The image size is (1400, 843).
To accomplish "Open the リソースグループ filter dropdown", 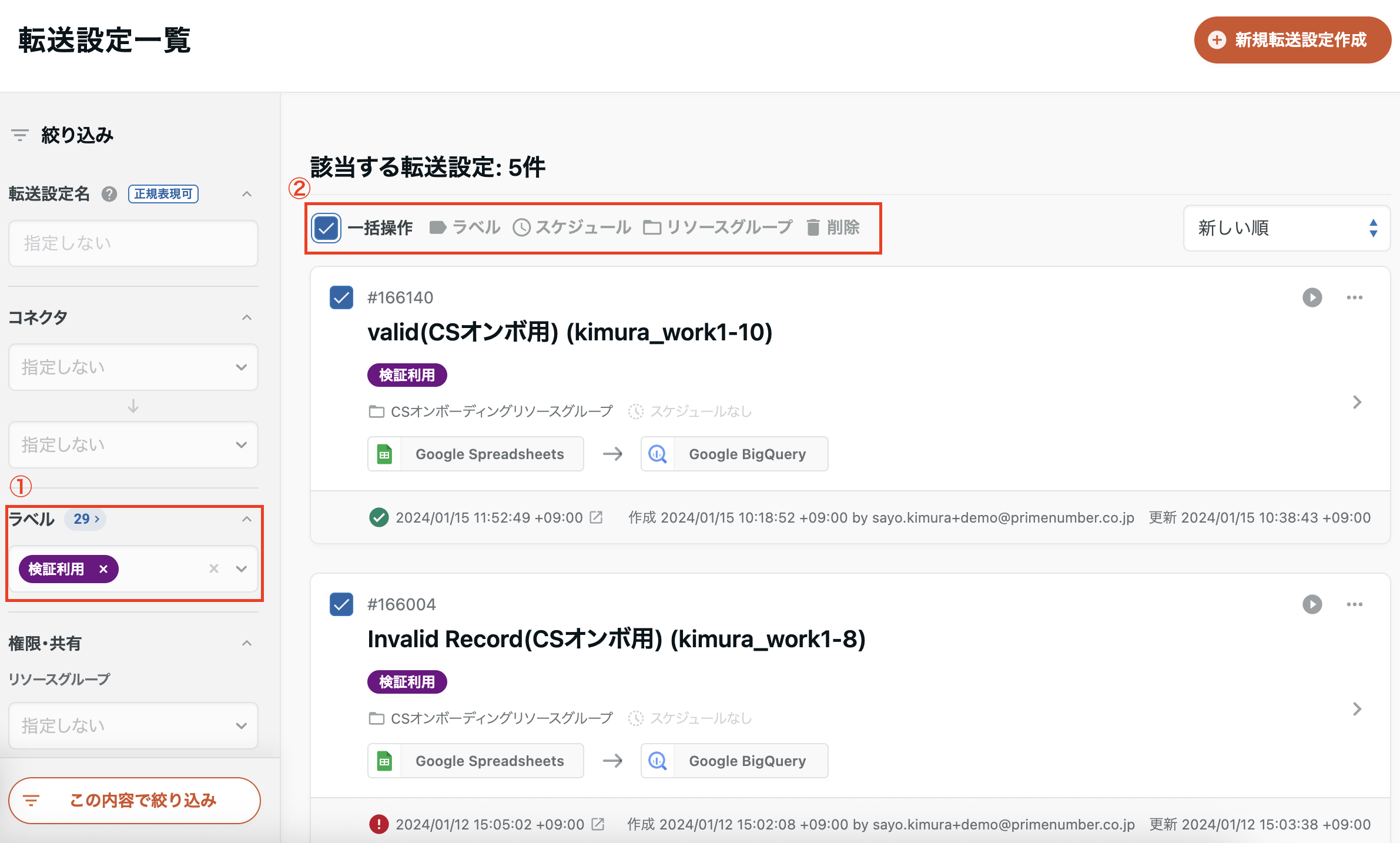I will [x=133, y=725].
